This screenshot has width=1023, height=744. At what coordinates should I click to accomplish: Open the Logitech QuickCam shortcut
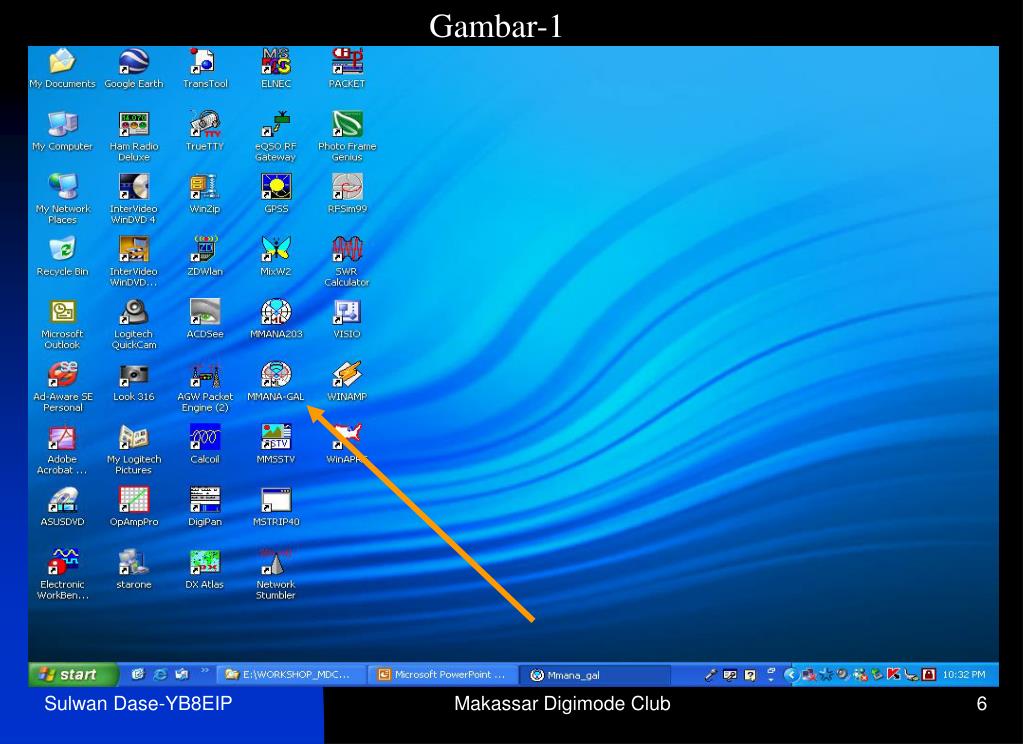[x=134, y=324]
